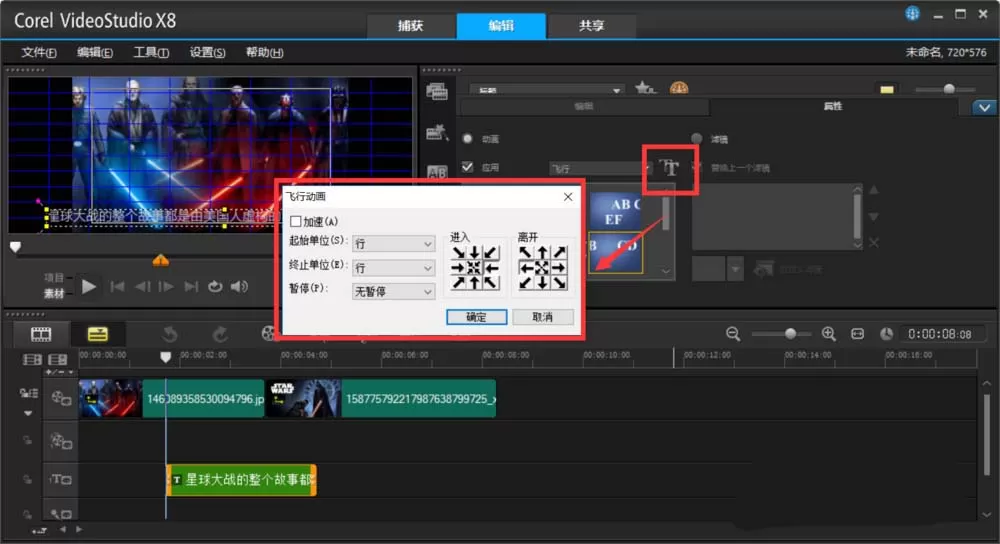Switch to timeline view icon
1000x544 pixels.
click(x=98, y=334)
